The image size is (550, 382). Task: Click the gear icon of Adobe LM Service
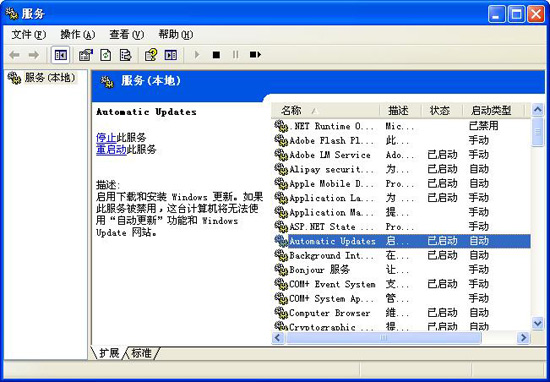(x=281, y=155)
